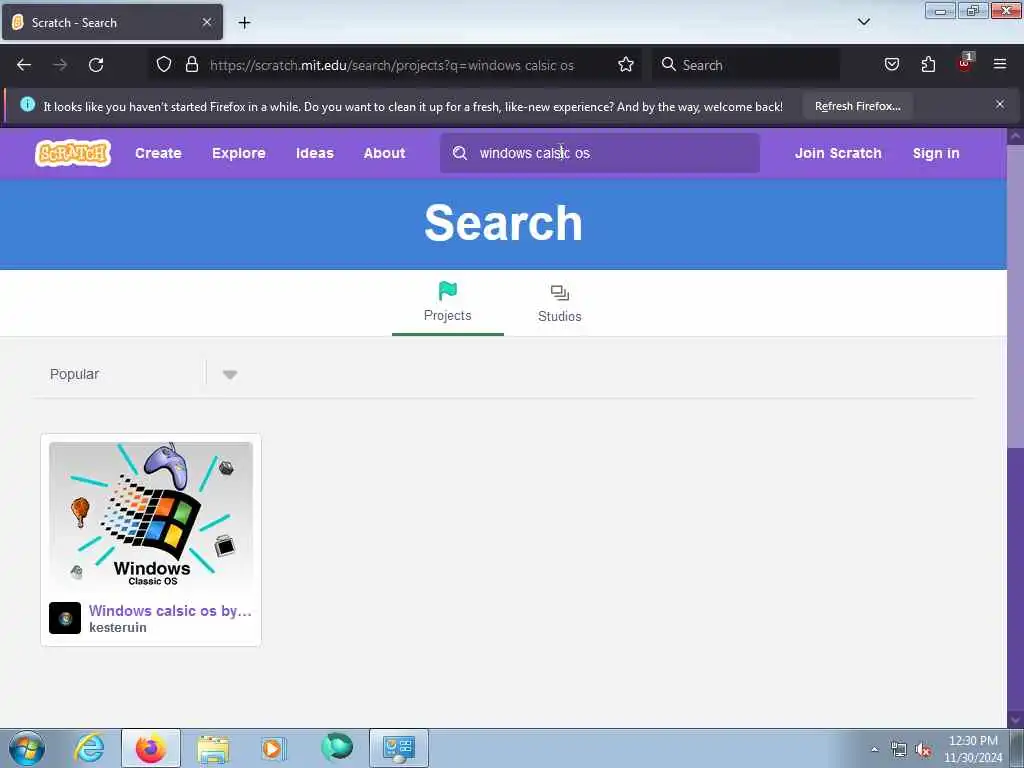Click the network tray icon
The height and width of the screenshot is (768, 1024).
click(x=899, y=750)
